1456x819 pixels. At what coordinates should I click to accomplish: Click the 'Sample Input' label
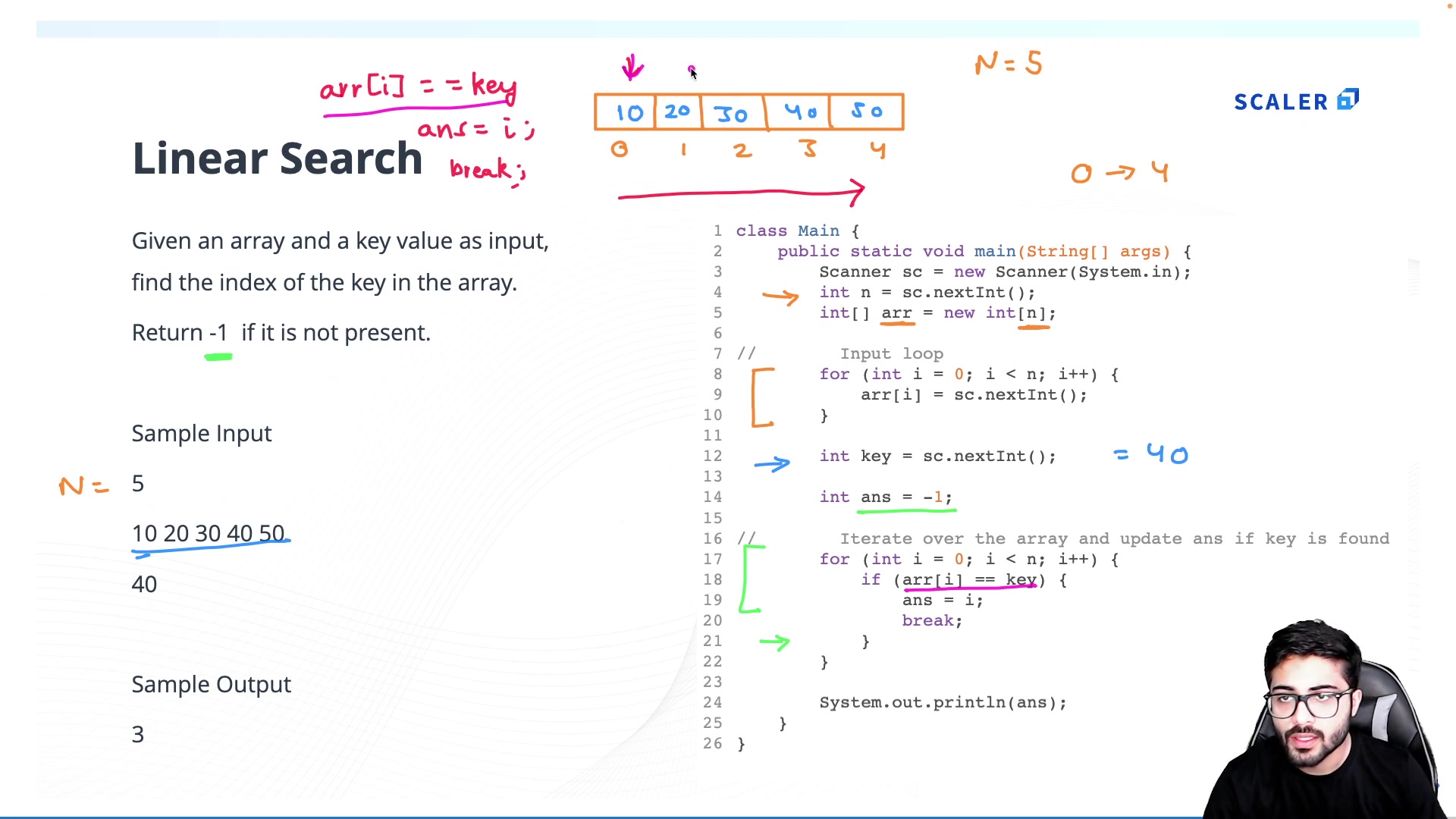(202, 434)
